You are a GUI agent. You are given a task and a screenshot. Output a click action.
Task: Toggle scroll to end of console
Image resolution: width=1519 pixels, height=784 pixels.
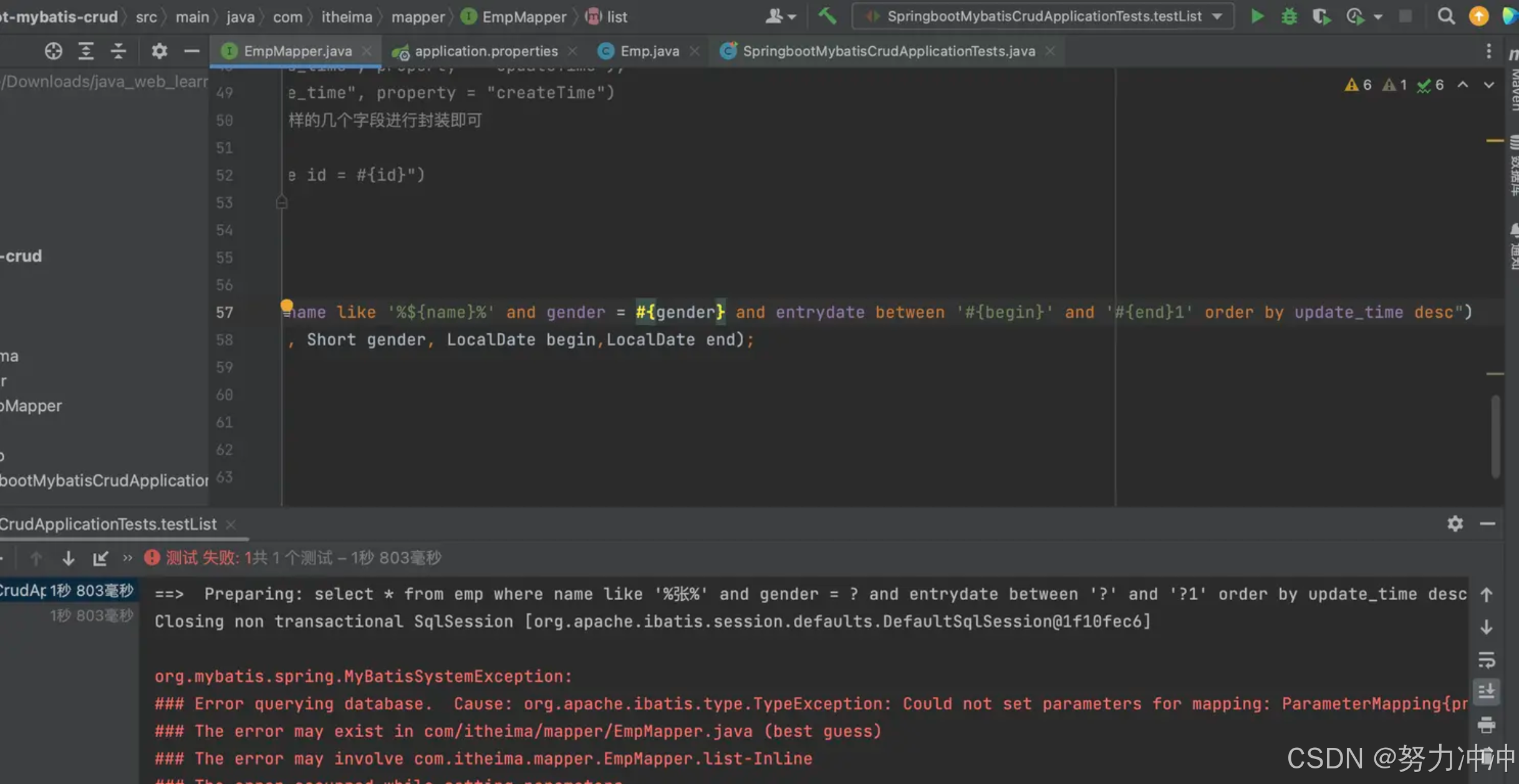tap(1487, 692)
